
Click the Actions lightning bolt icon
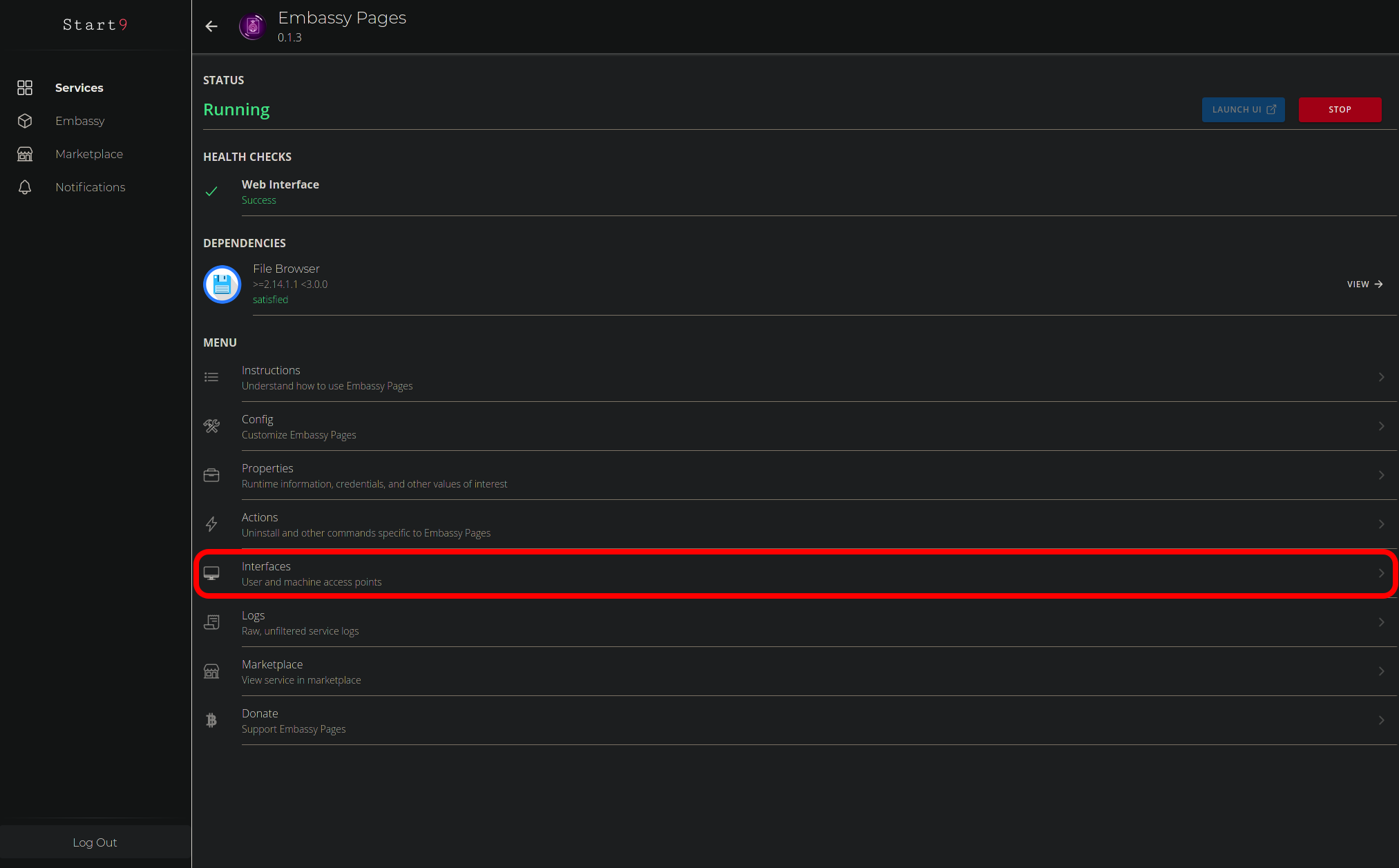pos(211,524)
